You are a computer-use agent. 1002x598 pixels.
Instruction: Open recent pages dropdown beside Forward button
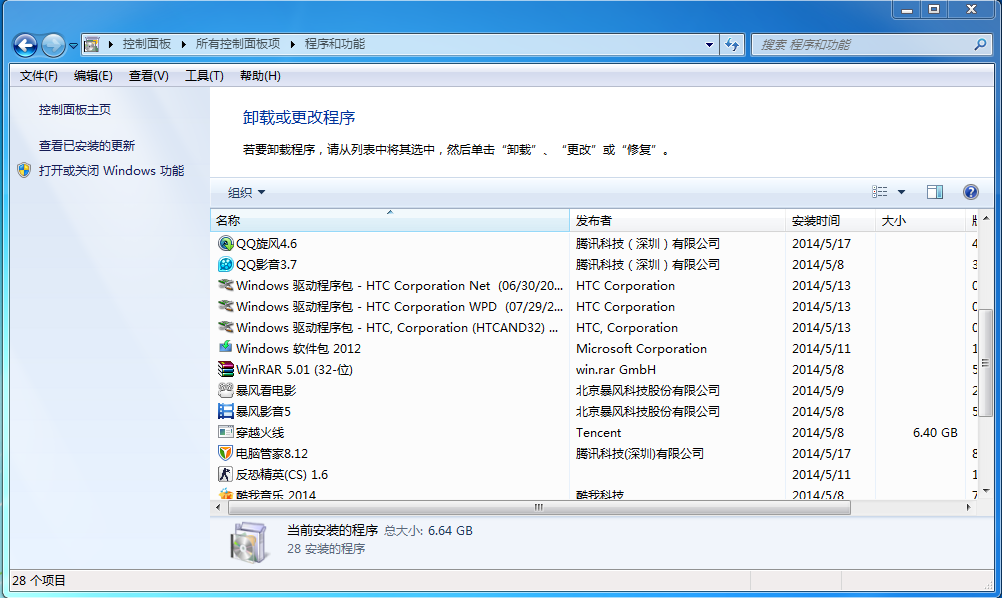click(x=73, y=45)
